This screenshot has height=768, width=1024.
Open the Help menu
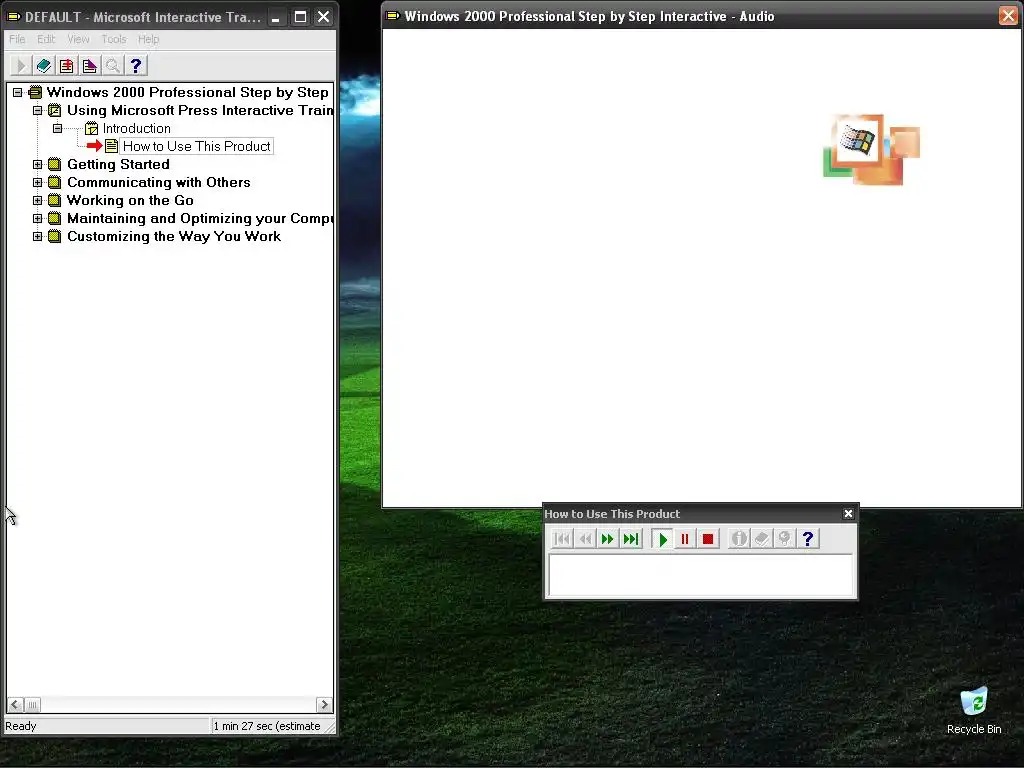click(x=148, y=39)
